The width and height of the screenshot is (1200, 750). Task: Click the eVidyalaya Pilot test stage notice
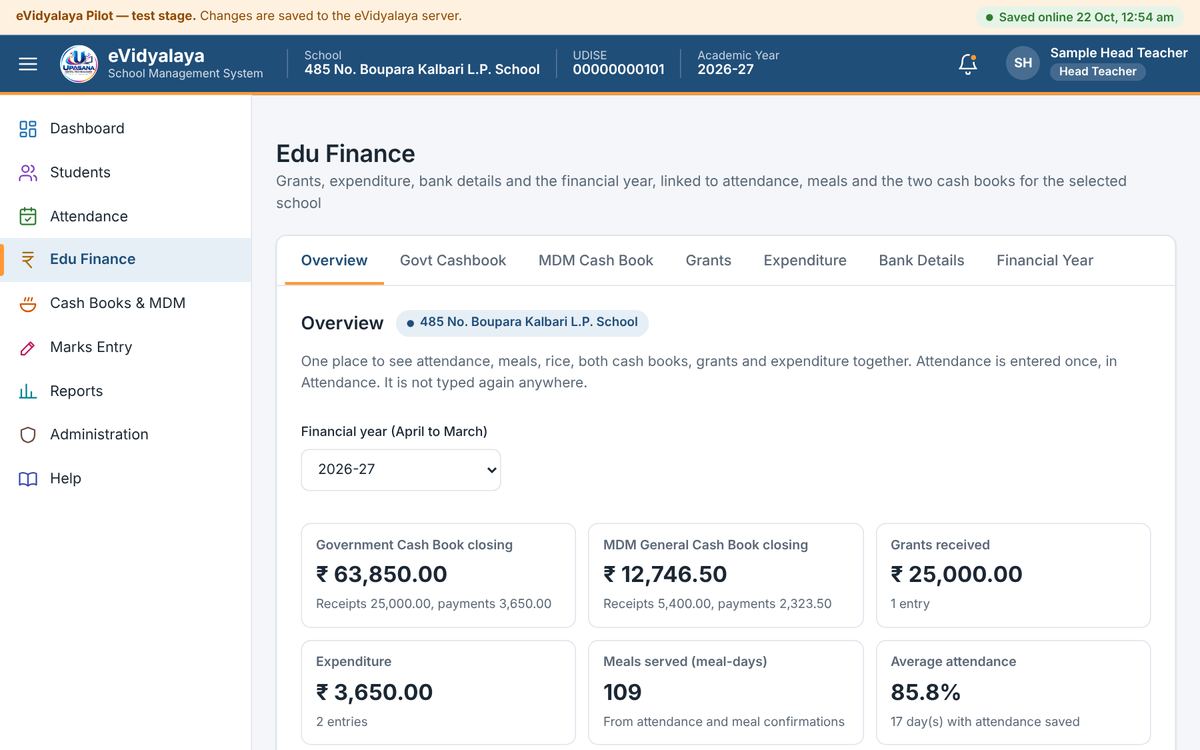click(239, 17)
